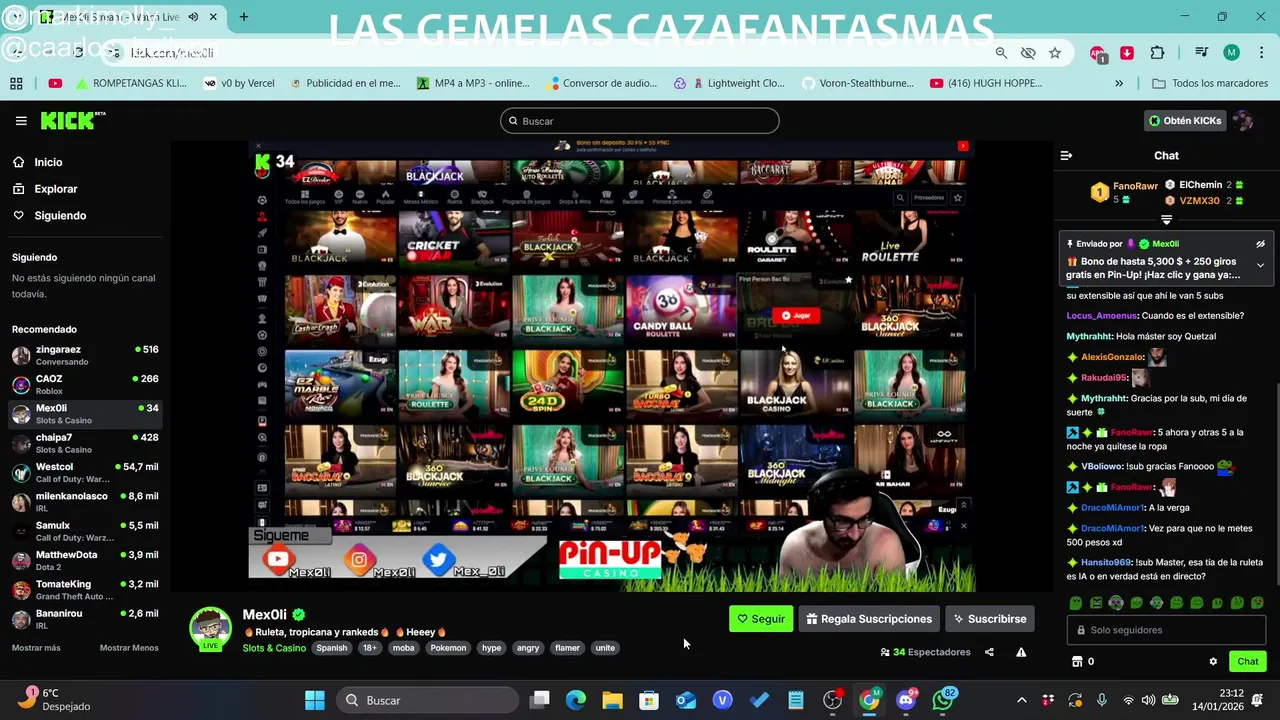
Task: Select the Spanish language tag
Action: click(x=332, y=648)
